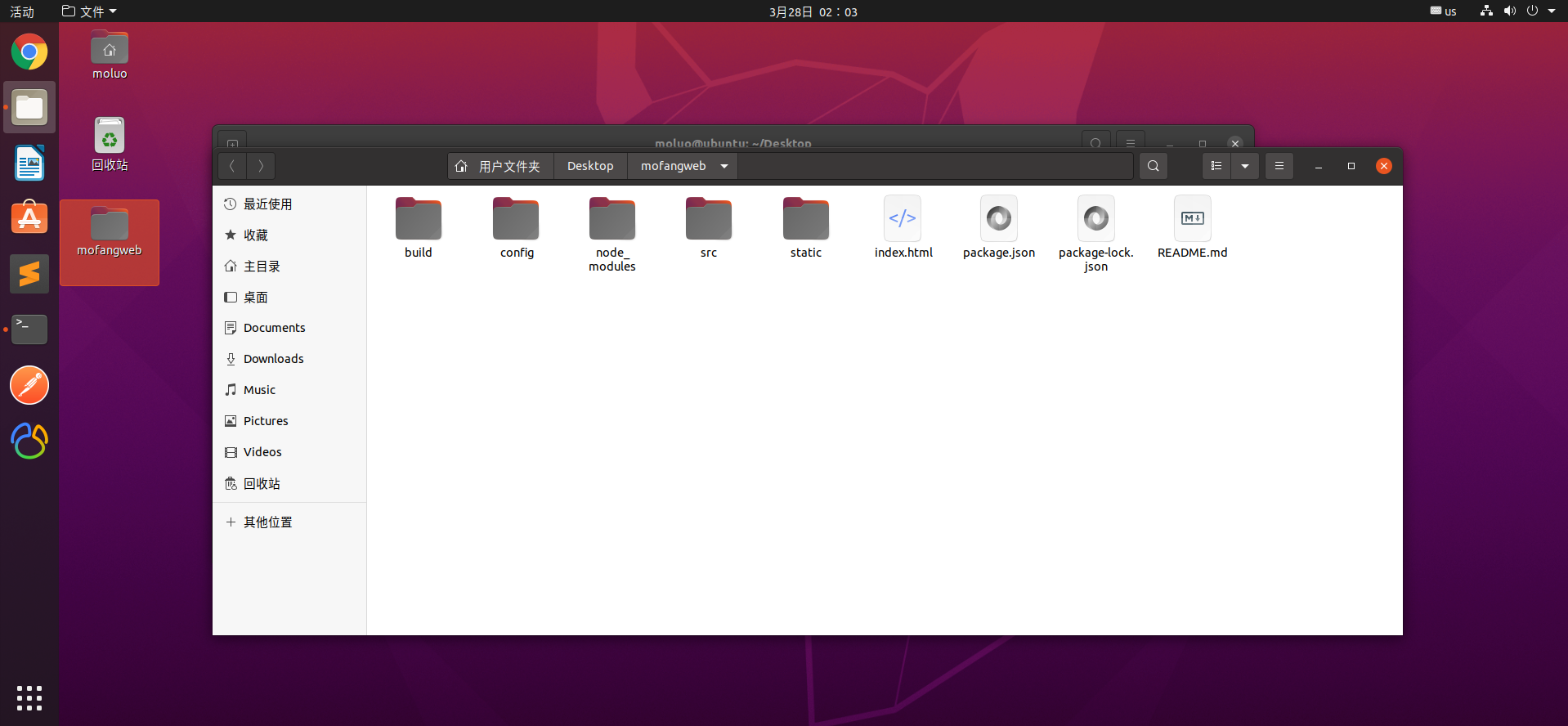
Task: Go to 用户文件夹 in the path bar
Action: [500, 166]
